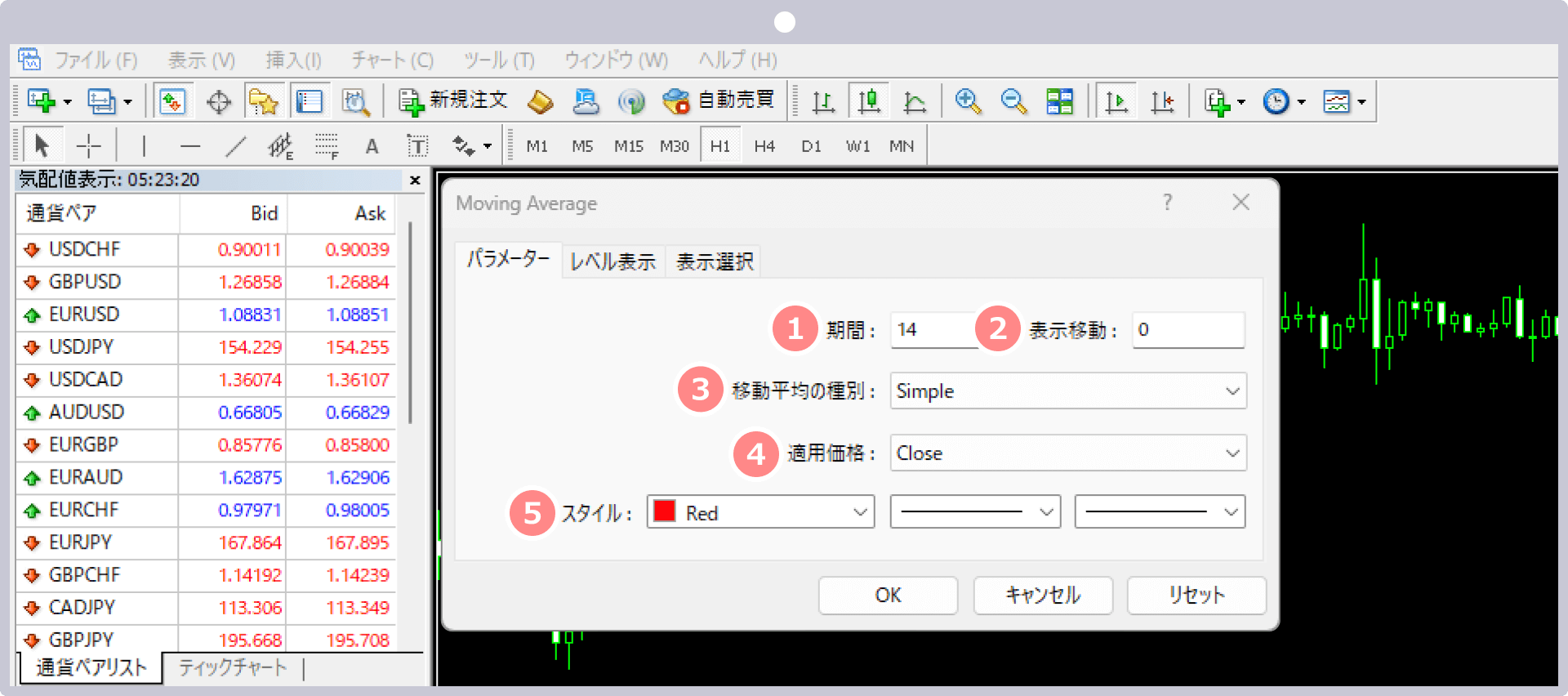This screenshot has width=1568, height=696.
Task: Toggle the Data Window crosshair-circle icon
Action: pyautogui.click(x=219, y=102)
